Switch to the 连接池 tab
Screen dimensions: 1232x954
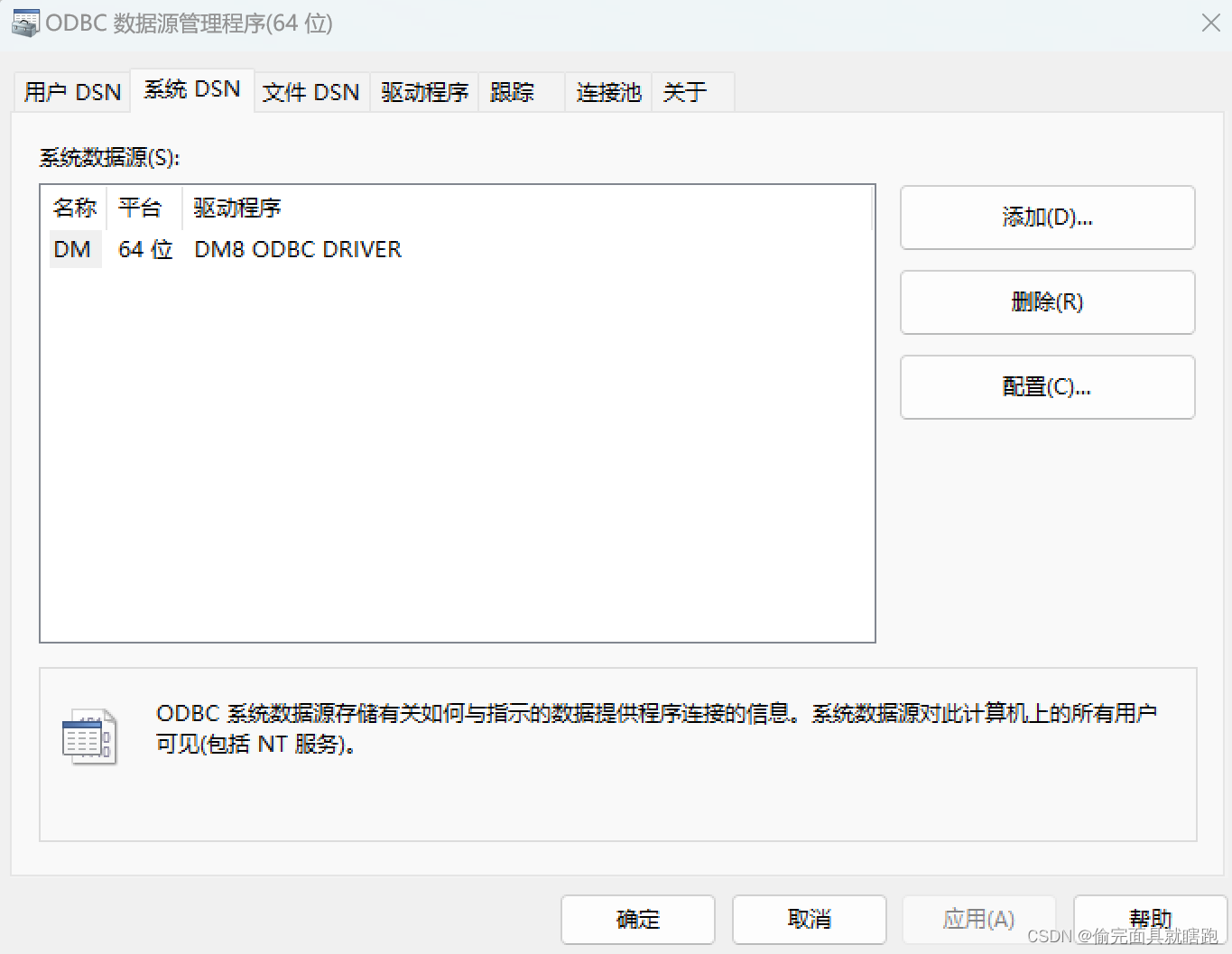(608, 92)
